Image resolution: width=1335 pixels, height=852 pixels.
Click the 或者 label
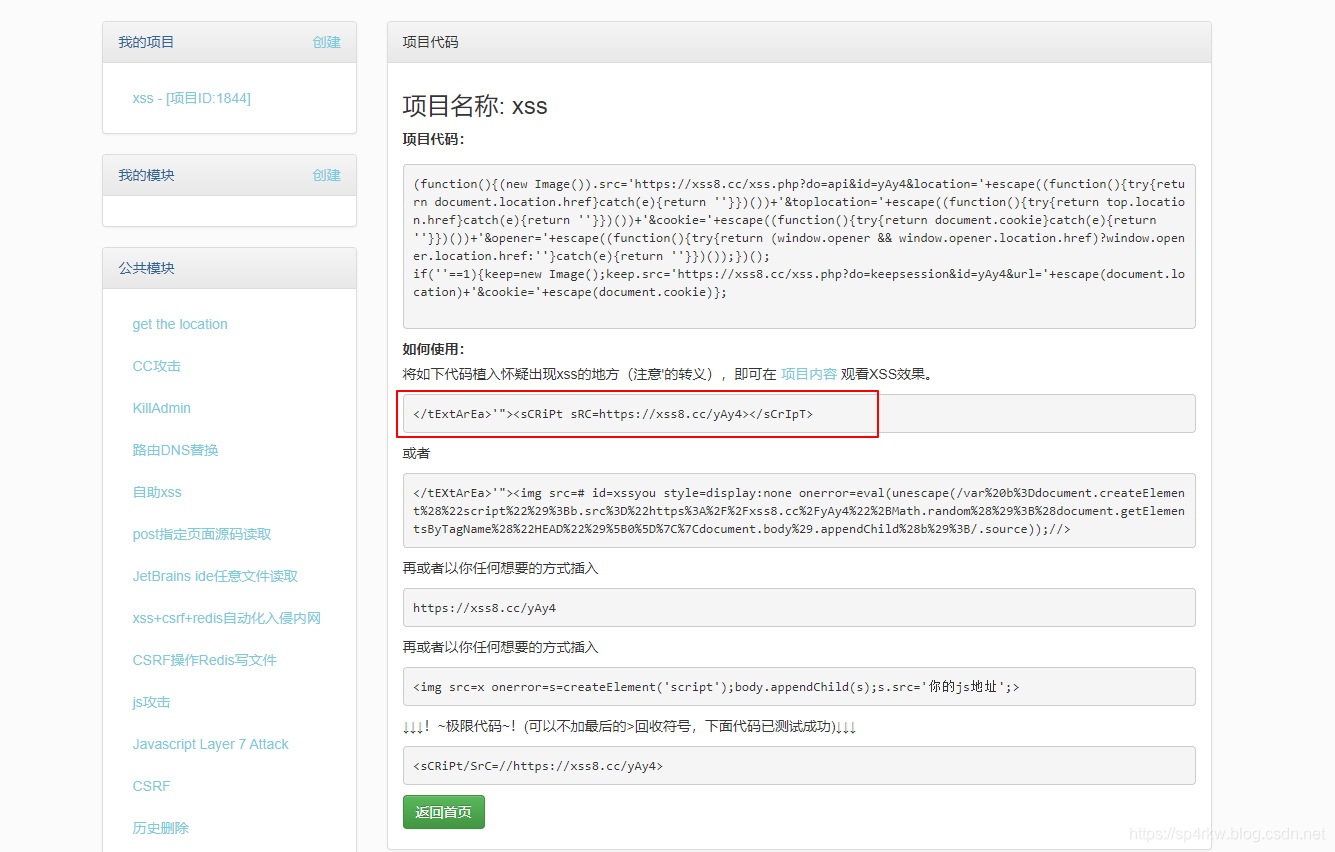tap(417, 453)
